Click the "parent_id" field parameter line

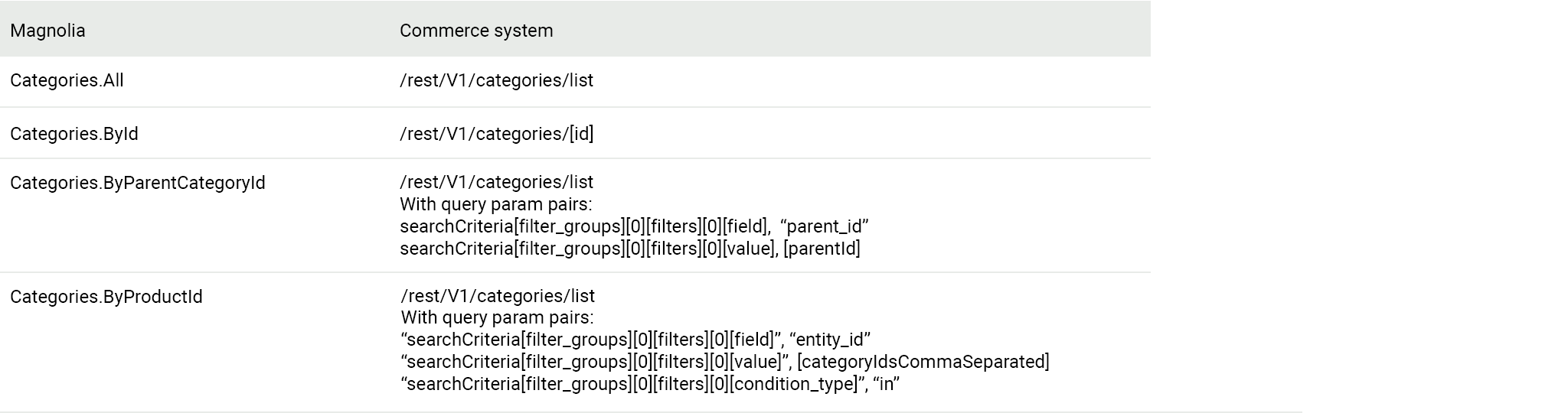[633, 226]
